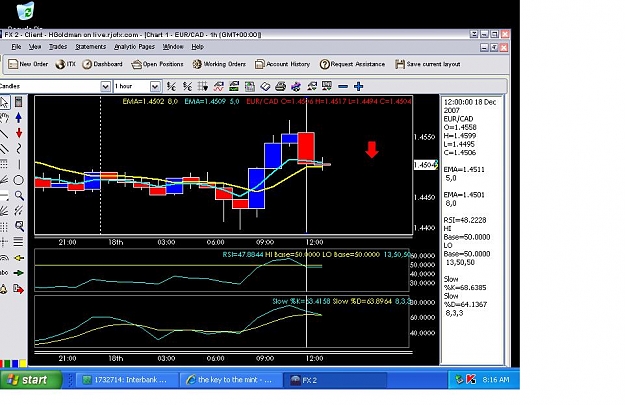Viewport: 625px width, 405px height.
Task: Click Request Assistance
Action: point(352,64)
